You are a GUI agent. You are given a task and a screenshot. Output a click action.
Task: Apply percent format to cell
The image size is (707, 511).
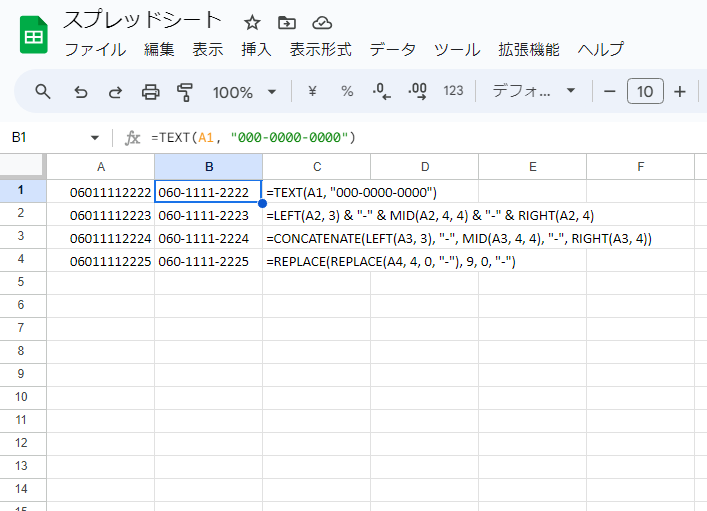coord(347,92)
